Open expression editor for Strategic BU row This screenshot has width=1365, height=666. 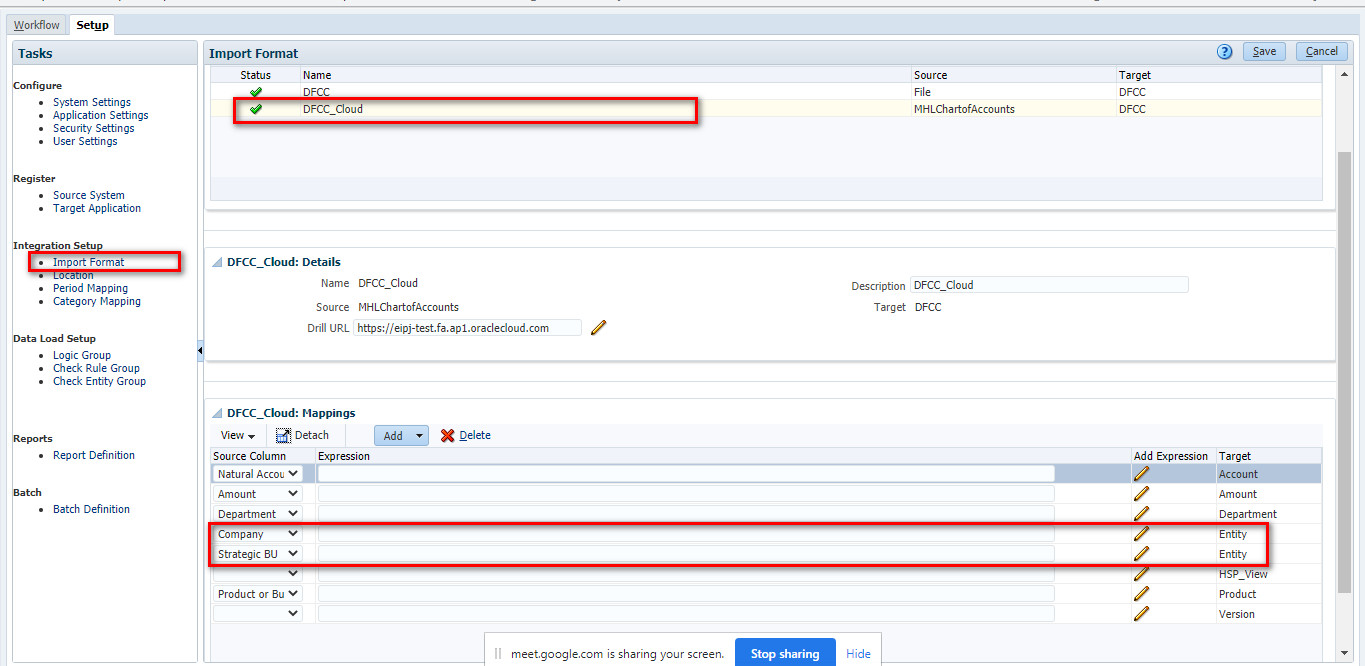1141,554
